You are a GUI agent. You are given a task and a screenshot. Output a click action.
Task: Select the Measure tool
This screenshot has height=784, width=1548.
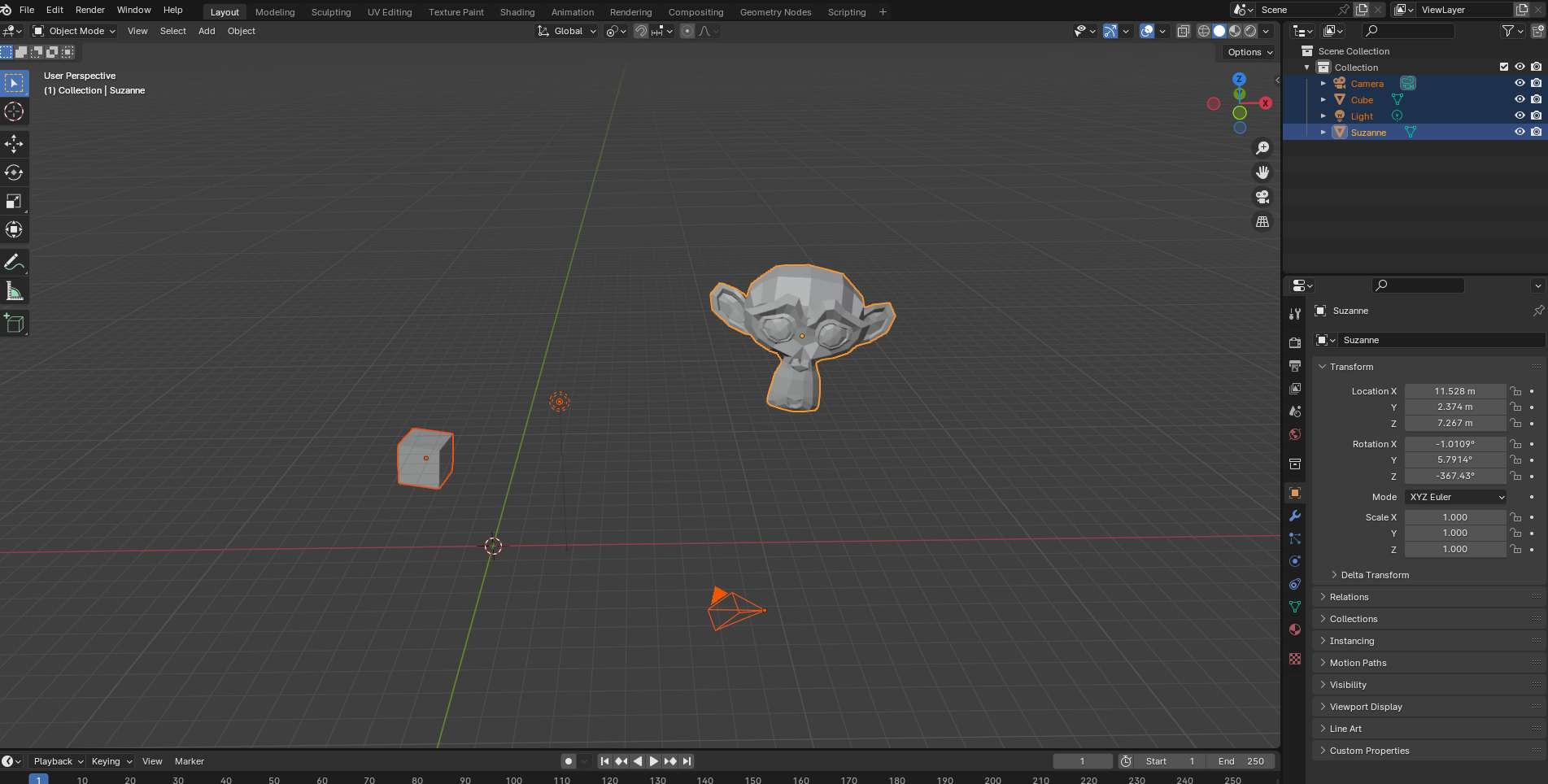[x=14, y=290]
